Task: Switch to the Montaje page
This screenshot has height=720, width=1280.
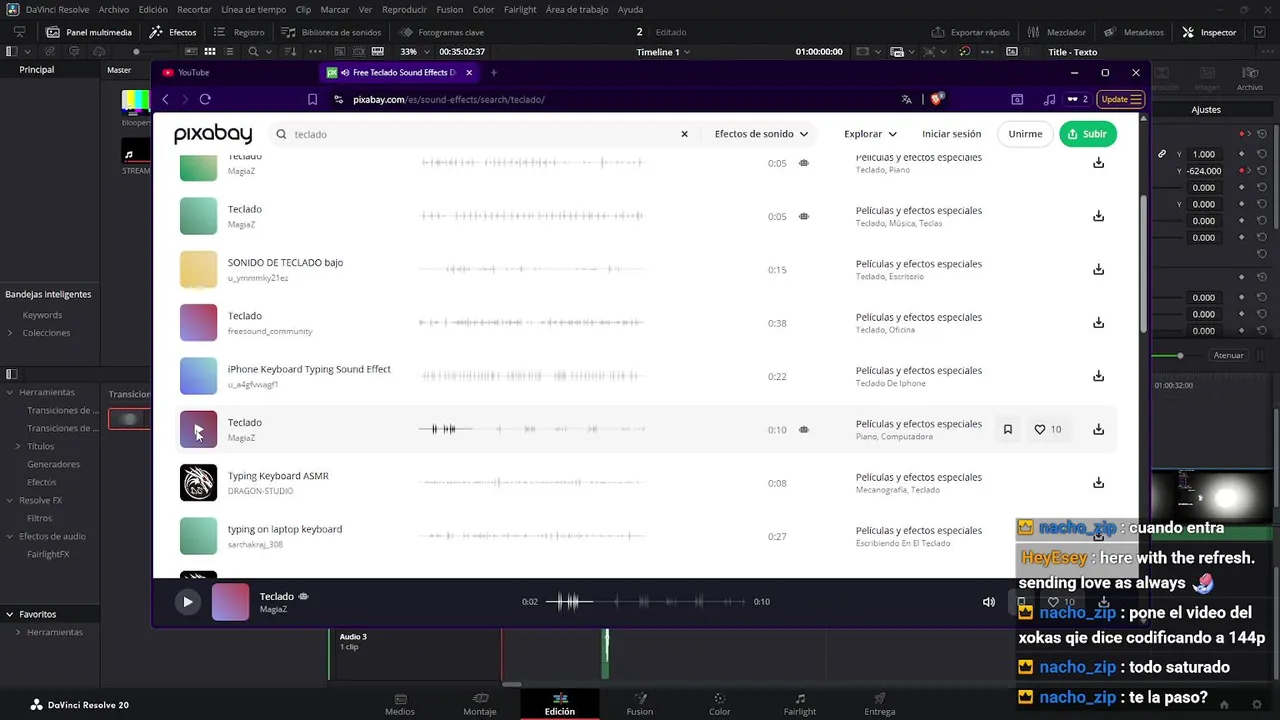Action: click(480, 704)
